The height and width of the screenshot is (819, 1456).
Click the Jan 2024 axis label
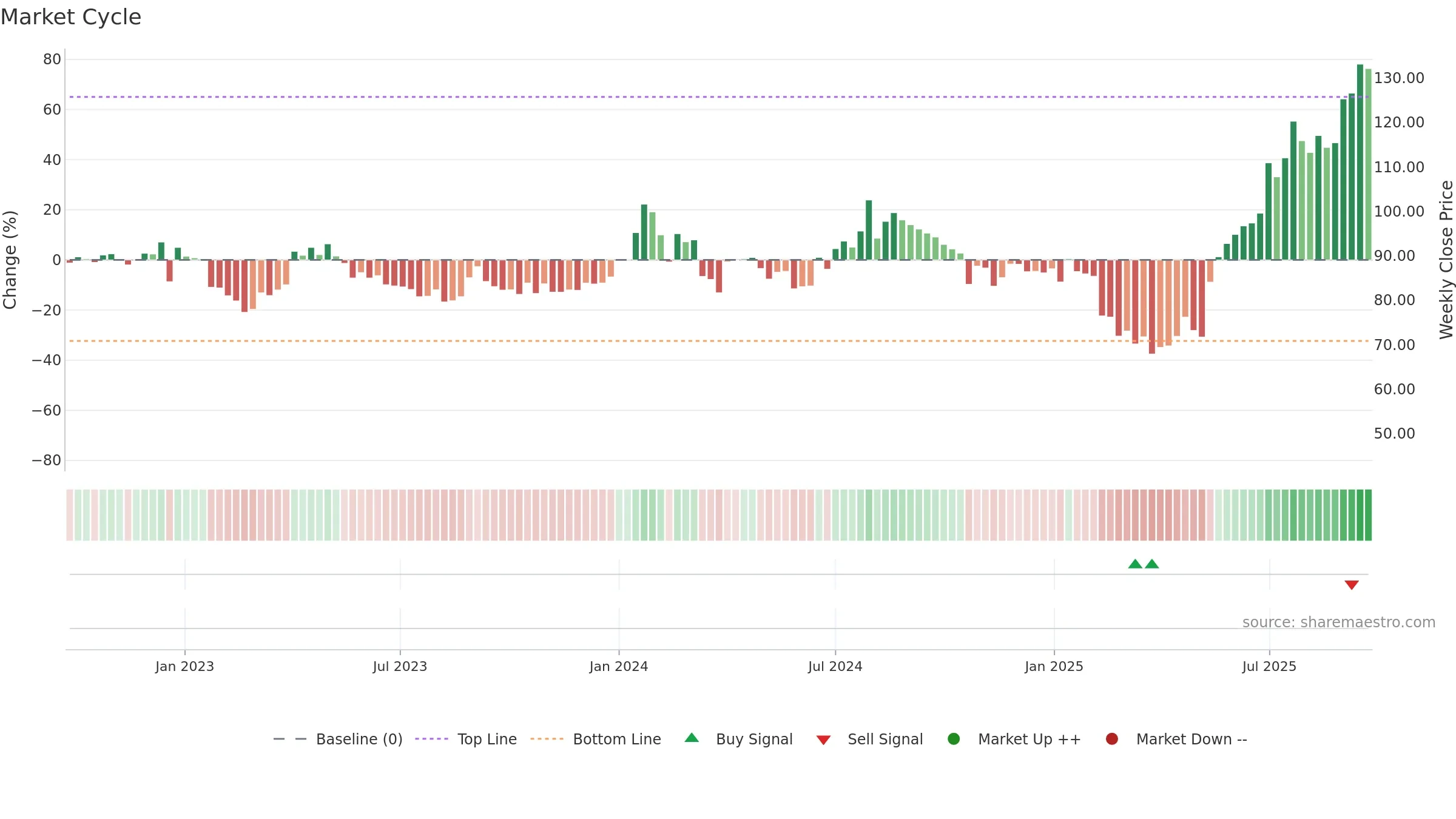[619, 666]
